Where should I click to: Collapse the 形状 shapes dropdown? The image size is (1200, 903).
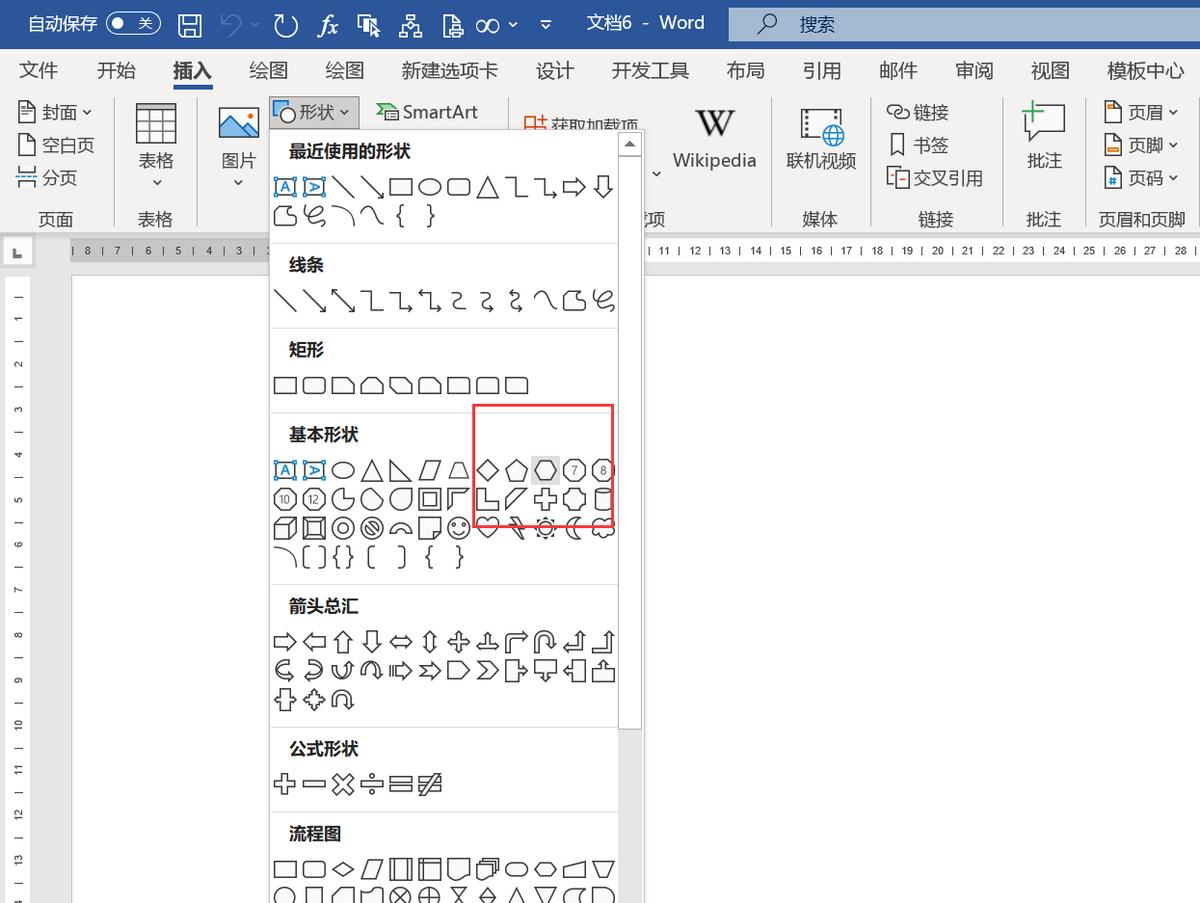(x=314, y=112)
